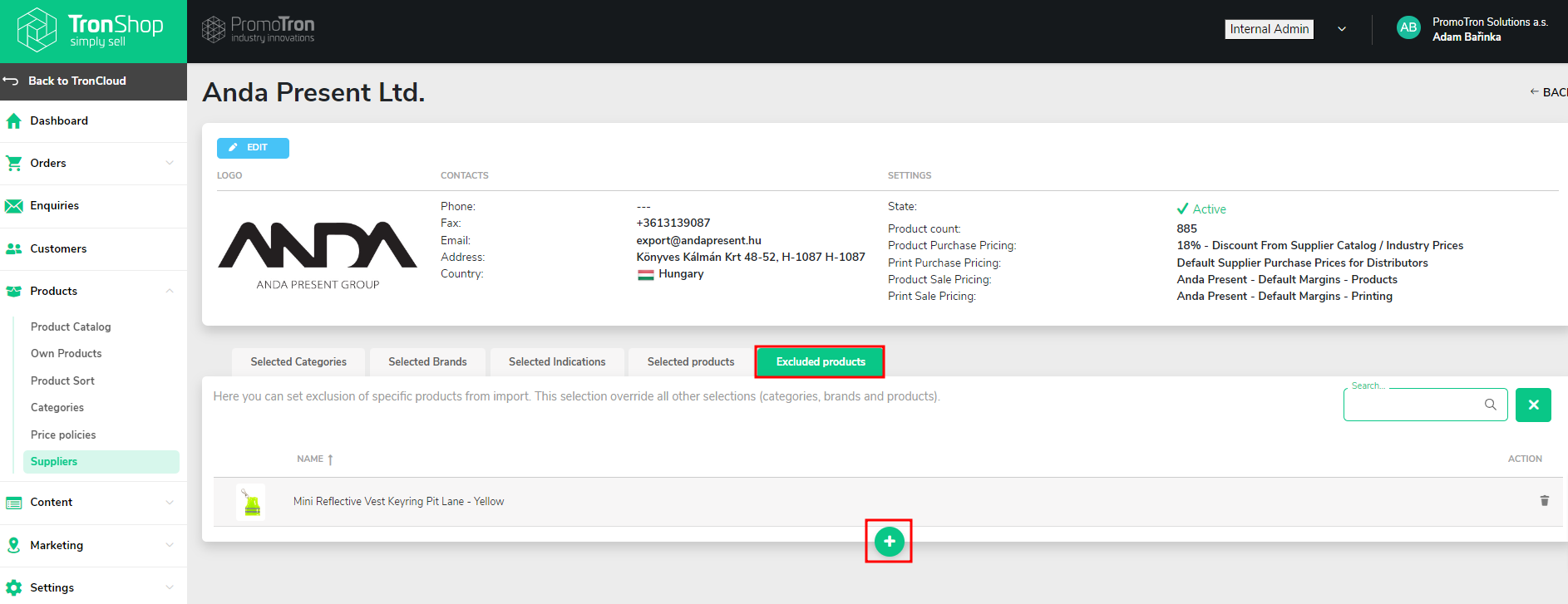Expand the Settings menu chevron

170,587
